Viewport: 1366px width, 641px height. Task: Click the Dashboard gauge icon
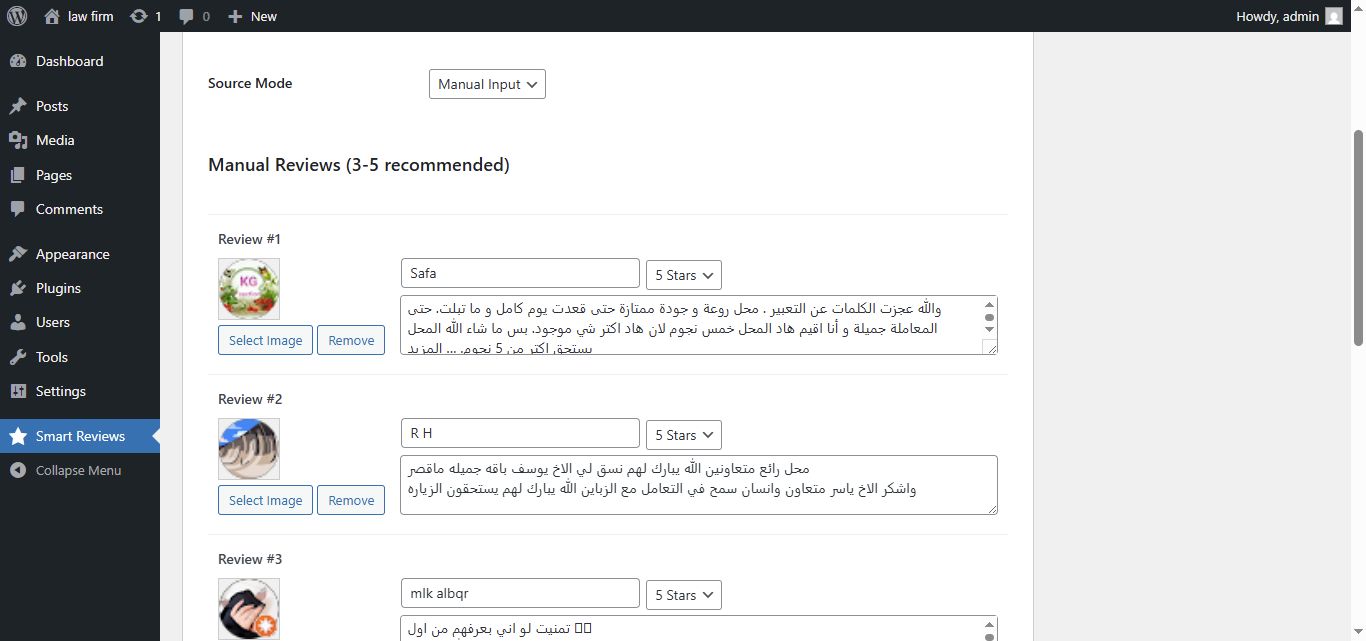click(x=18, y=61)
